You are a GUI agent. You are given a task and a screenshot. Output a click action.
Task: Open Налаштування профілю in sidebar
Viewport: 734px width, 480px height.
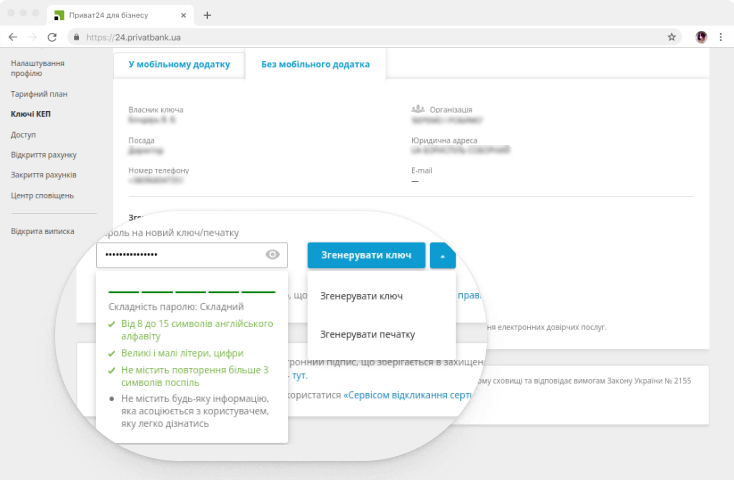tap(38, 68)
